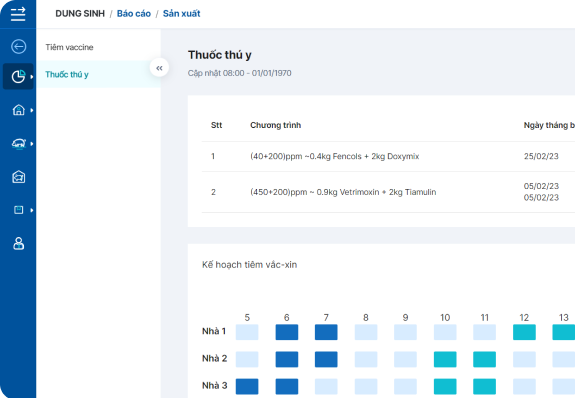Expand submenu arrow beside pig icon
Viewport: 575px width, 398px height.
click(32, 144)
